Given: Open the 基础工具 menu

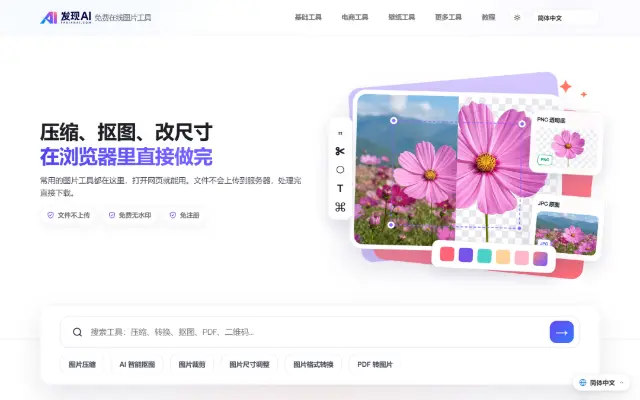Looking at the screenshot, I should point(308,18).
